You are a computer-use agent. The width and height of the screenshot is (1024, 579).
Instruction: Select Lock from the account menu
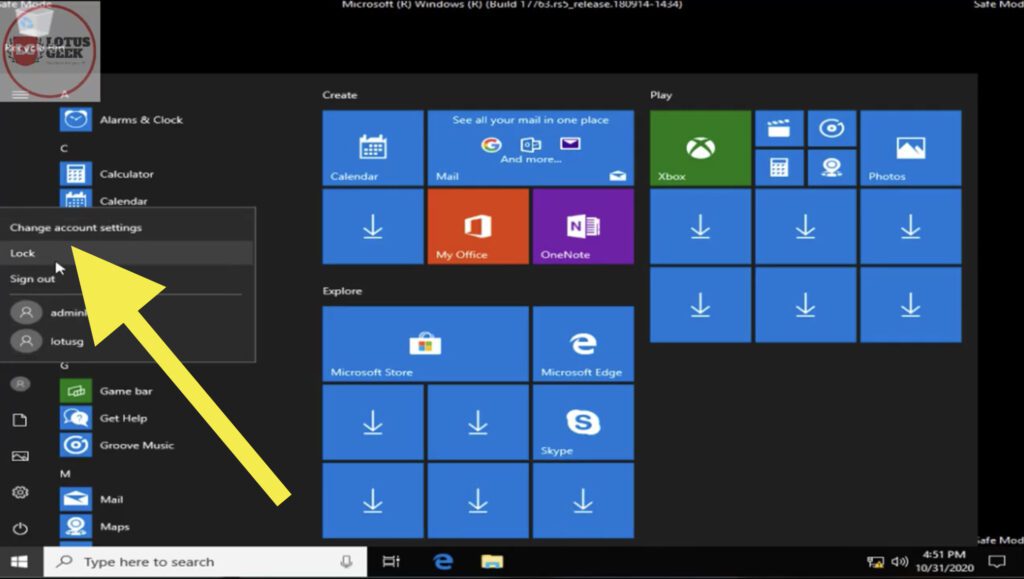click(x=22, y=253)
